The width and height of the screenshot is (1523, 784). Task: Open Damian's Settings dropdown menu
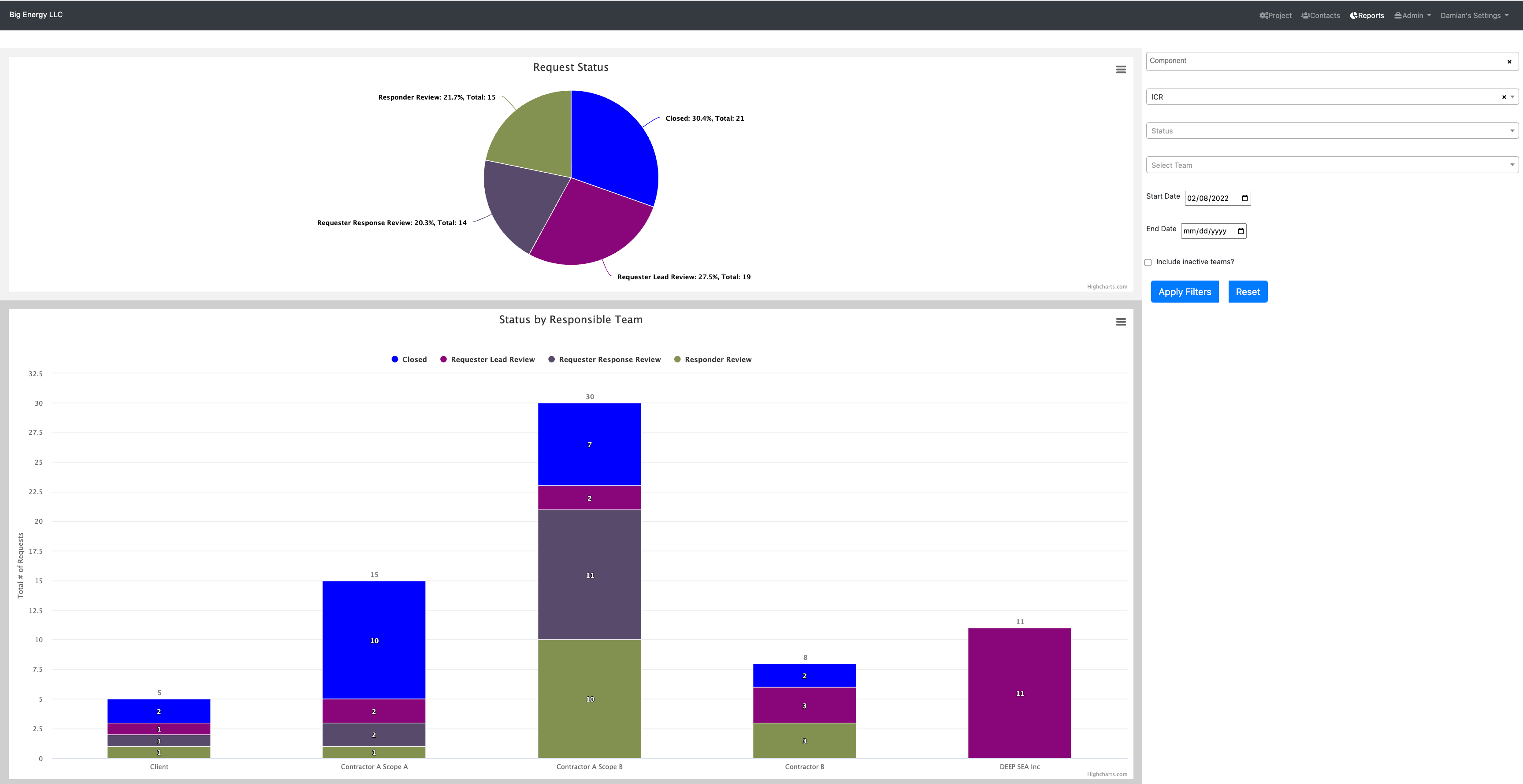[1474, 16]
